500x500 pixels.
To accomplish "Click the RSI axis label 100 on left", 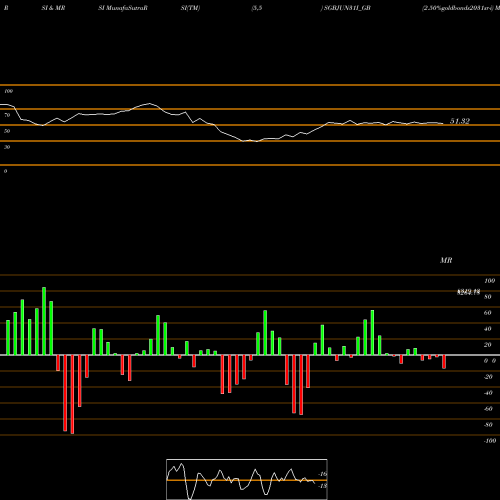I will 8,91.
